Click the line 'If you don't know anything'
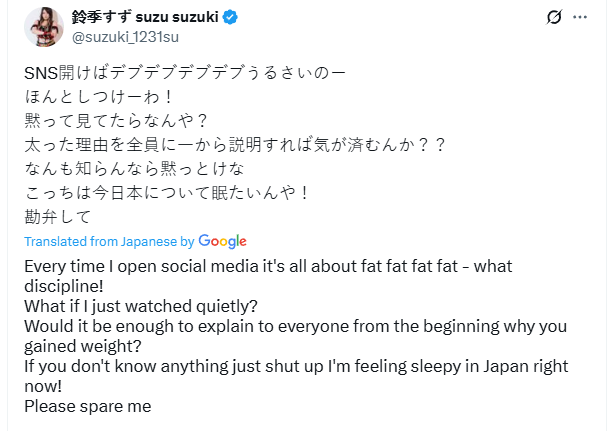Image resolution: width=610 pixels, height=431 pixels. point(300,365)
